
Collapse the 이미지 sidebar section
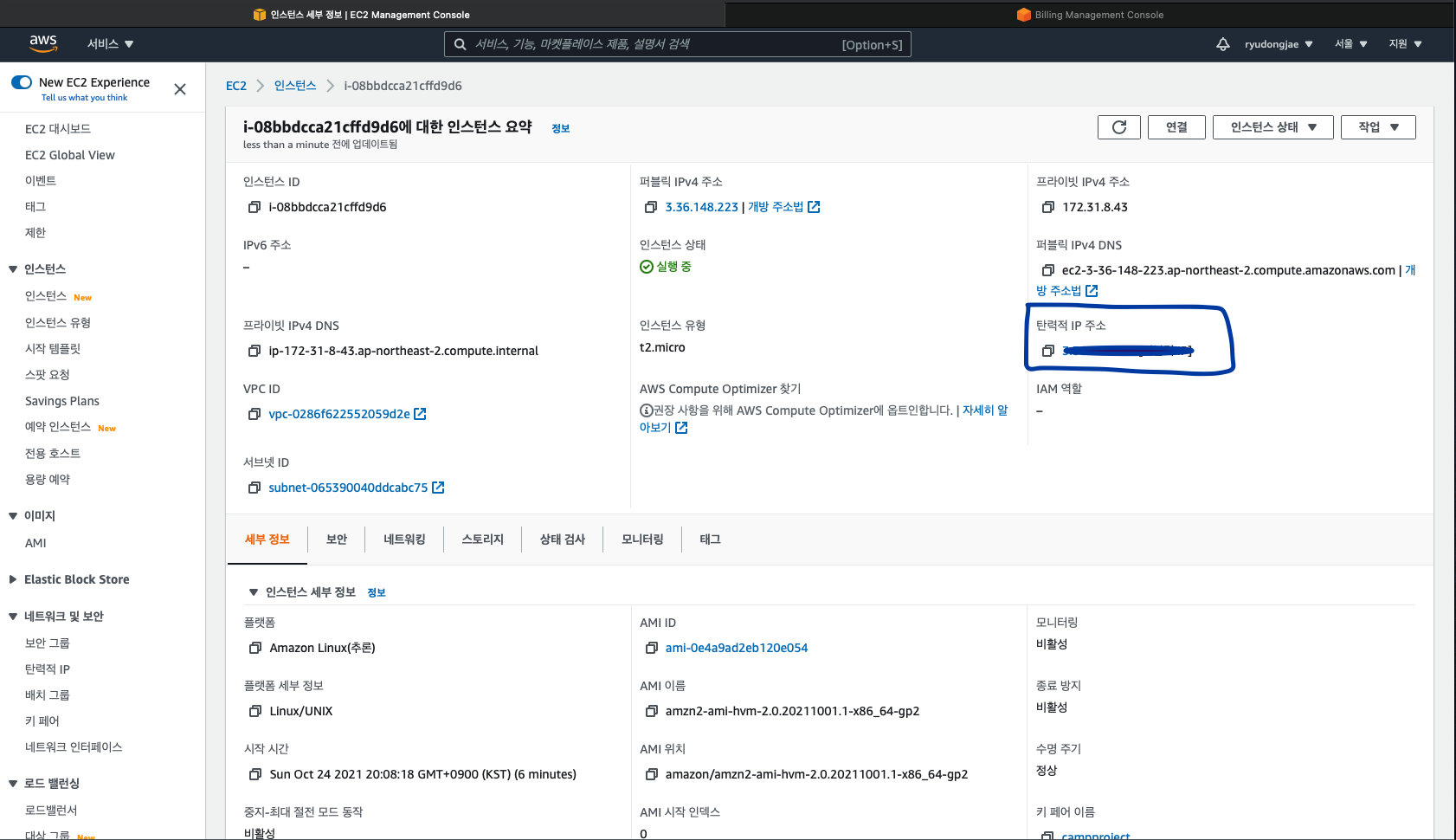(13, 516)
